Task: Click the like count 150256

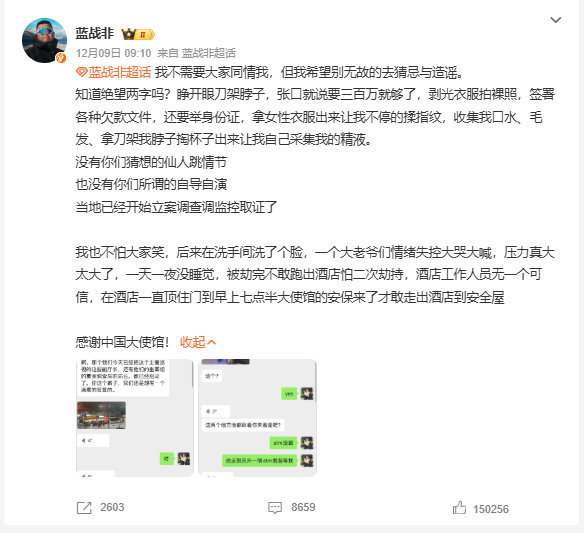Action: 491,509
